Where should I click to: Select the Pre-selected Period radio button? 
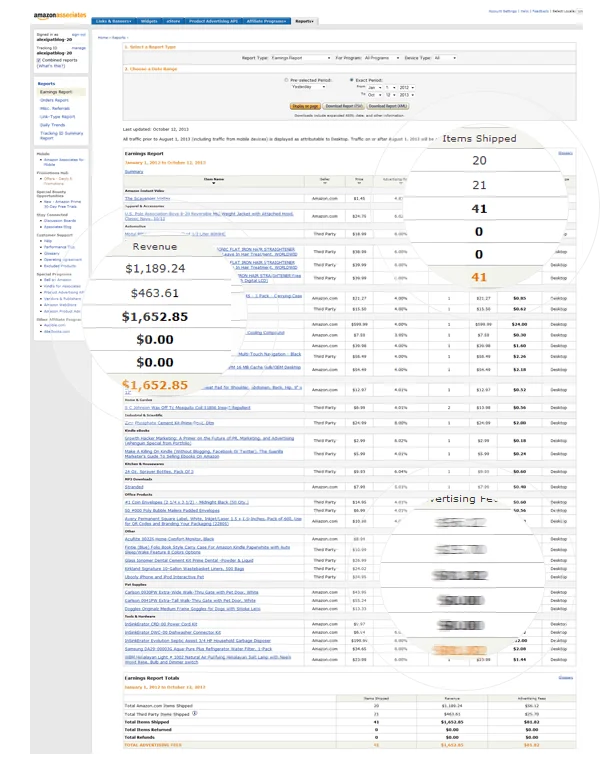pos(286,80)
